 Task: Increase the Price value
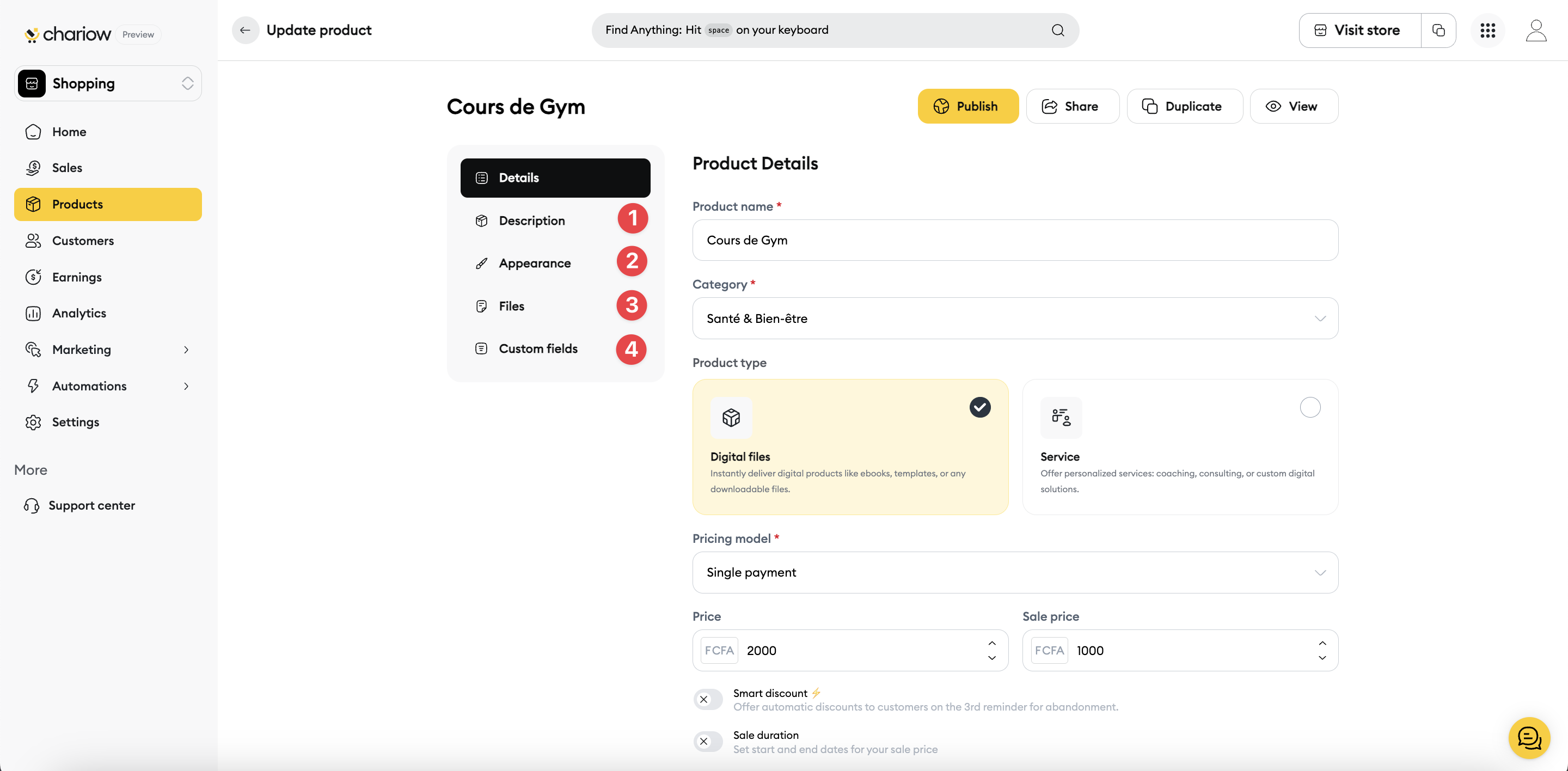(992, 643)
